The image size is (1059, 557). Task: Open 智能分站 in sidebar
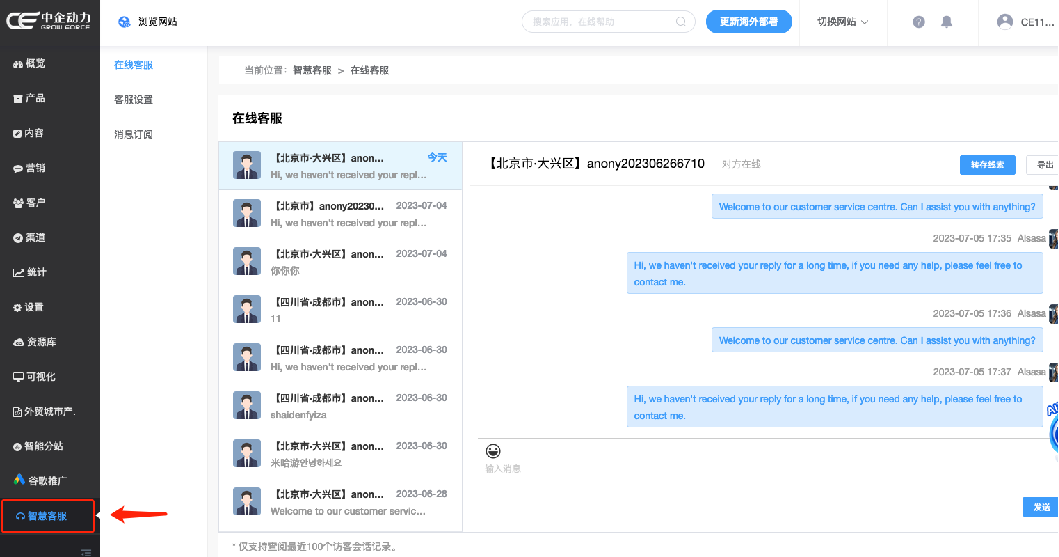38,446
